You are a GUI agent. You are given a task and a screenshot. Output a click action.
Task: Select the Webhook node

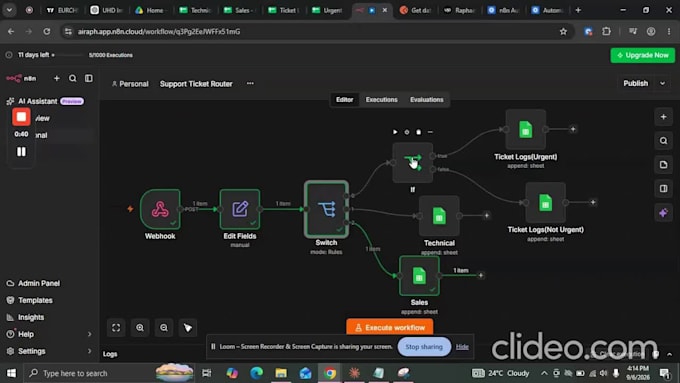[x=160, y=209]
